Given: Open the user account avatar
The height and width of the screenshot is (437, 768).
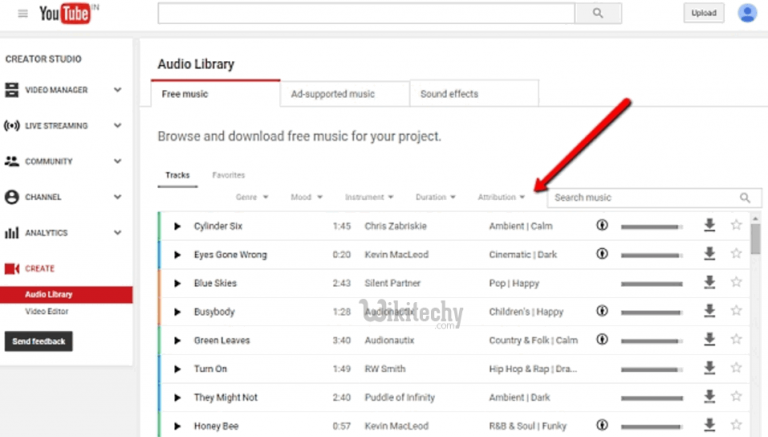Looking at the screenshot, I should 746,13.
